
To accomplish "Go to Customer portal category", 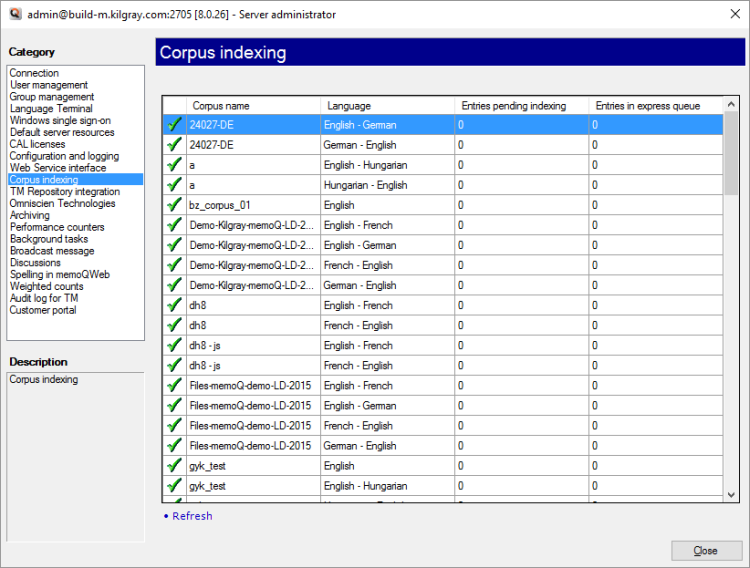I will (x=43, y=310).
